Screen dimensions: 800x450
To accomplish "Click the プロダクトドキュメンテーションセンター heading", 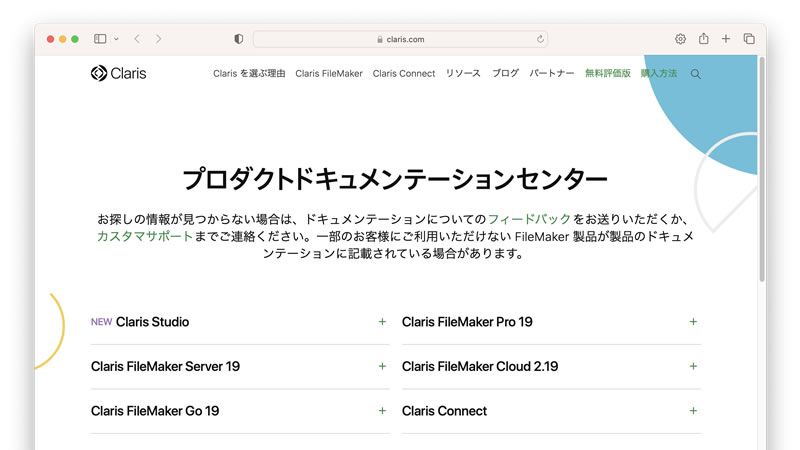I will (x=395, y=179).
